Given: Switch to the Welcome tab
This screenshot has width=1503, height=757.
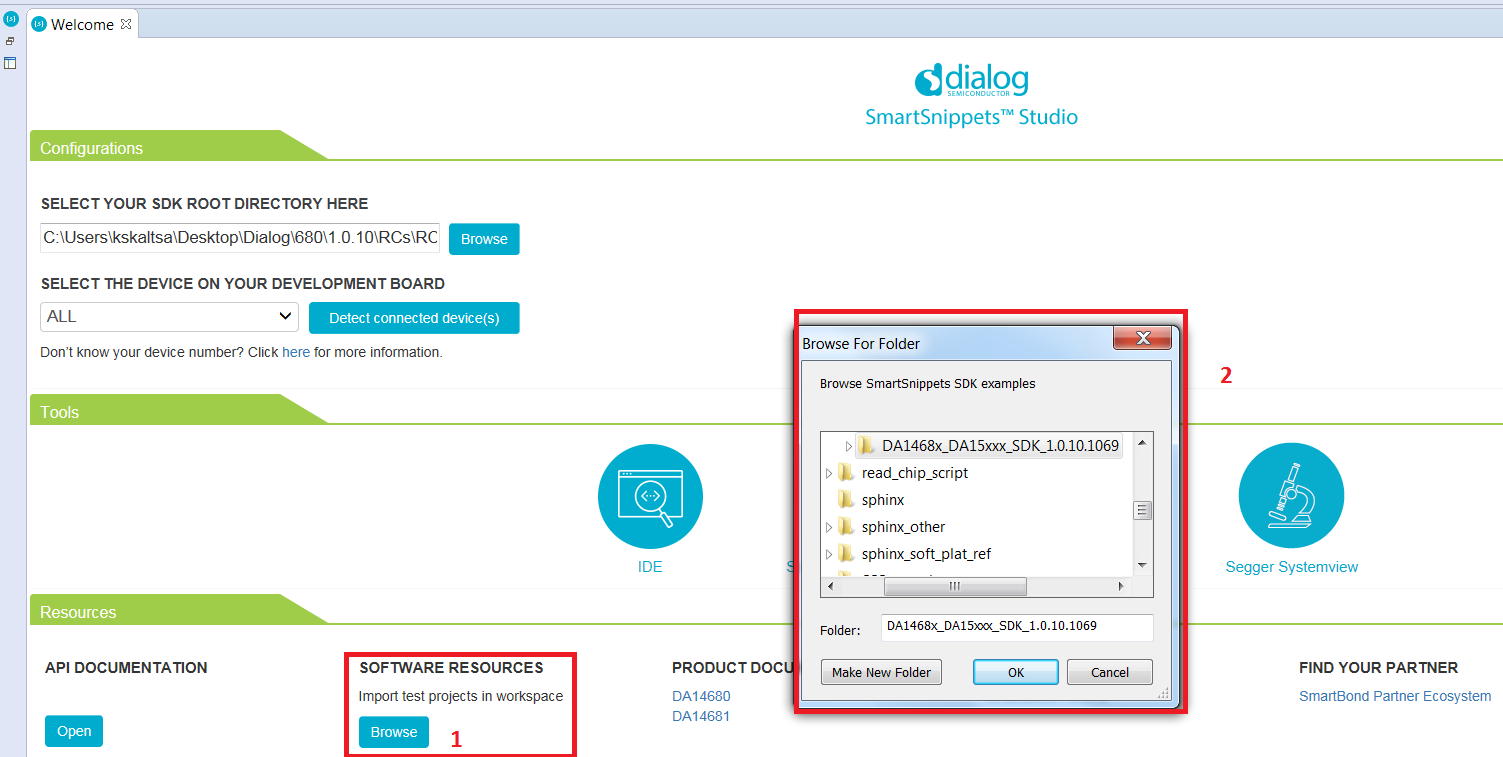Looking at the screenshot, I should (82, 24).
